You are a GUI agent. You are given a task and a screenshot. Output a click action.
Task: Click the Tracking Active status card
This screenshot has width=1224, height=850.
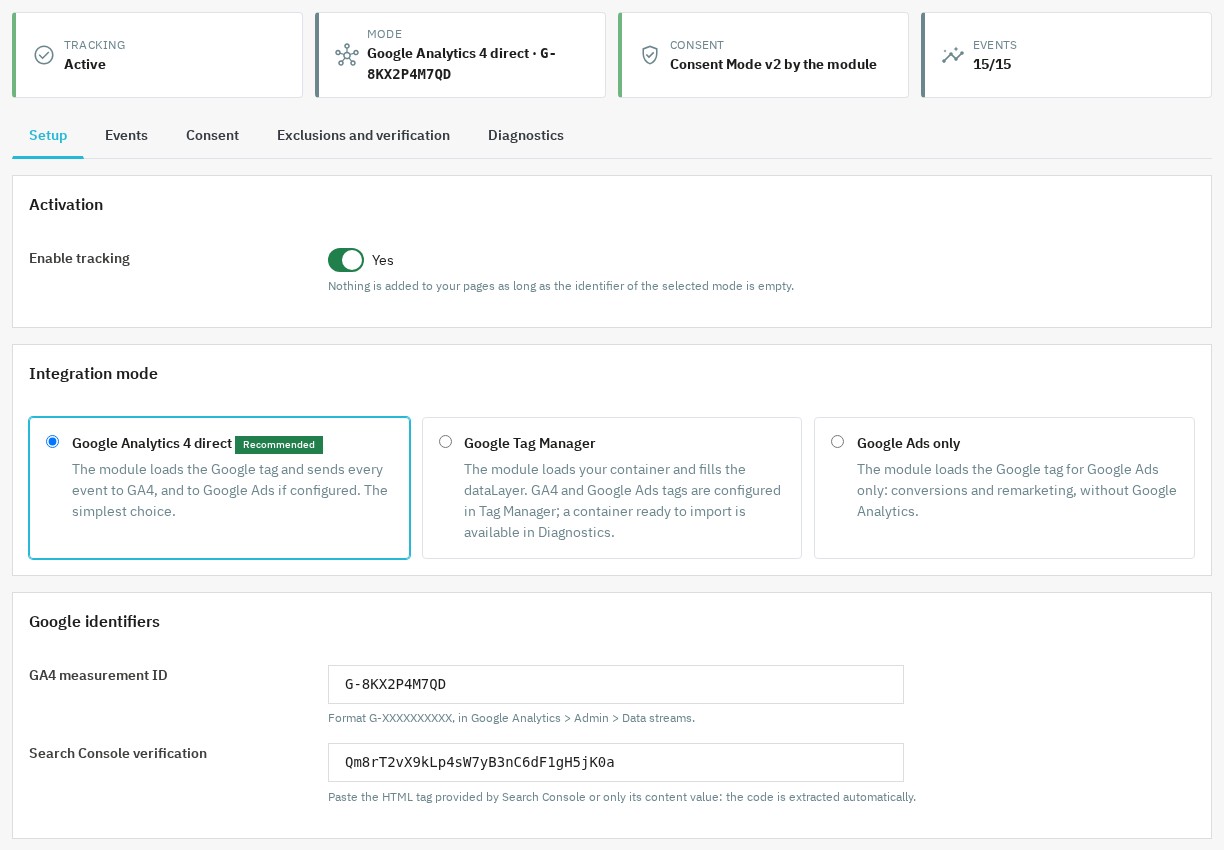tap(157, 55)
